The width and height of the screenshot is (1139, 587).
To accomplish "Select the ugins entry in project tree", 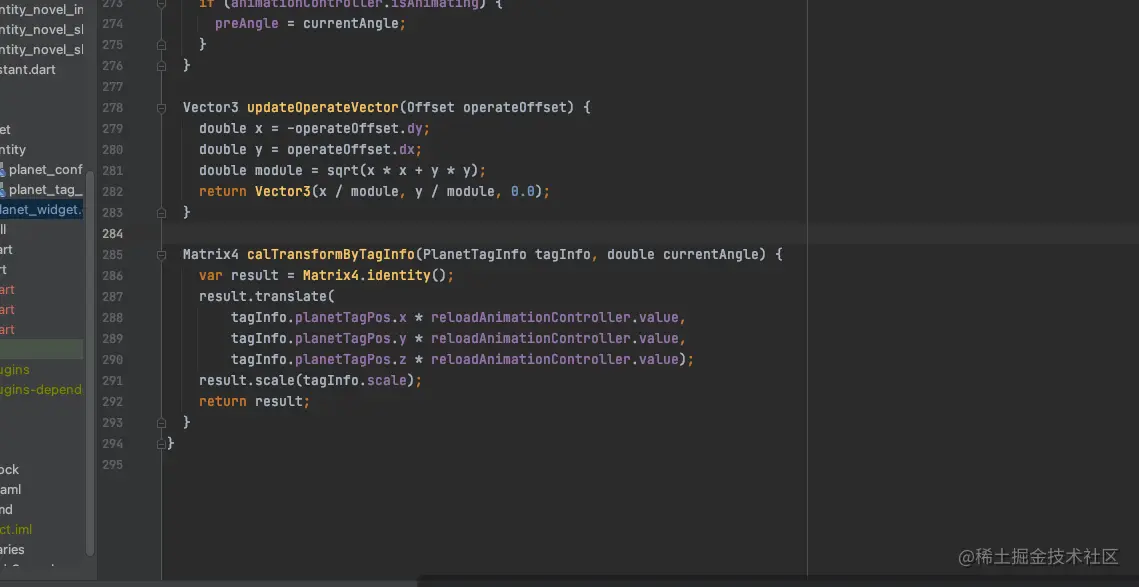I will (x=15, y=370).
